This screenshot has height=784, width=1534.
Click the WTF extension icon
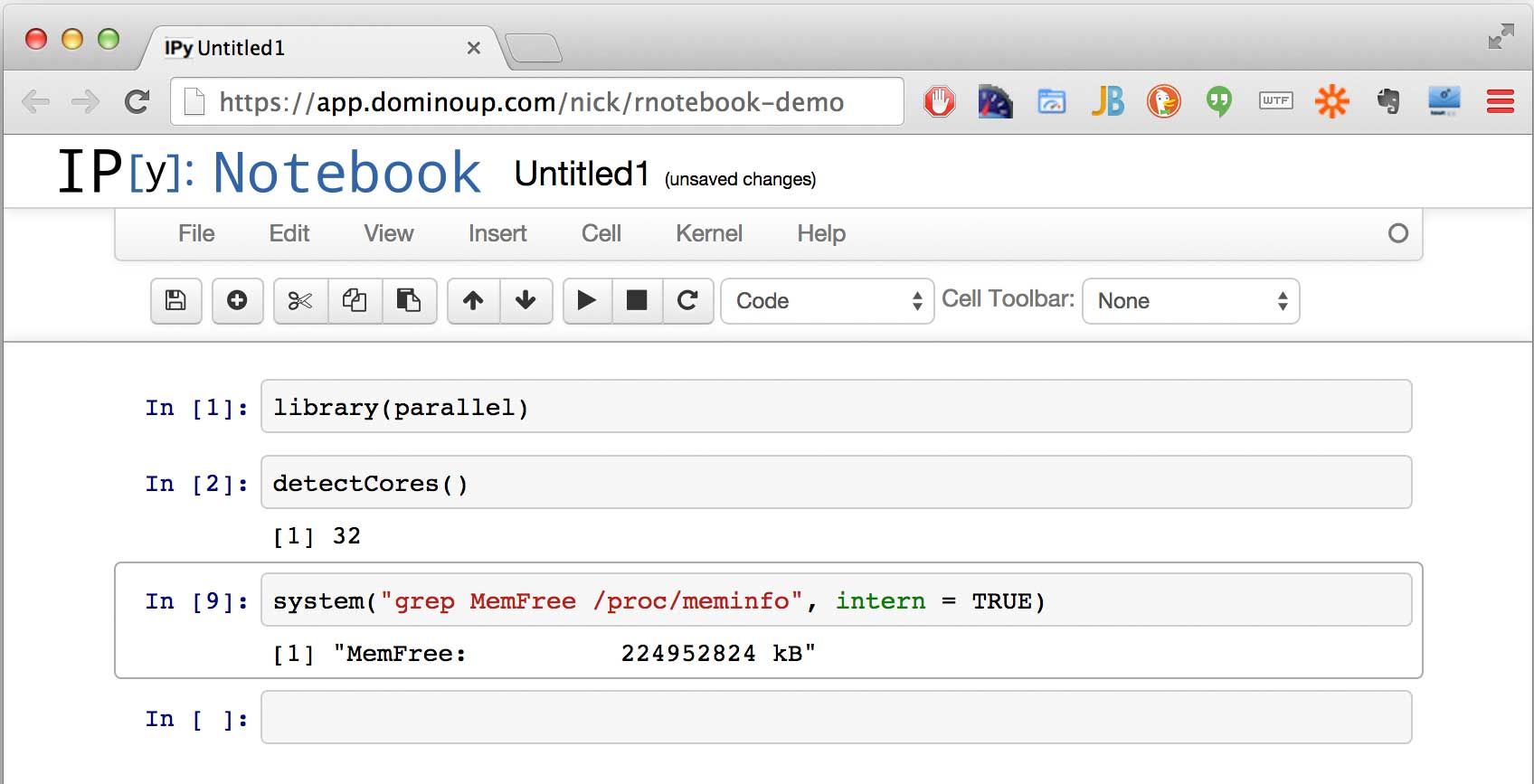click(1275, 101)
